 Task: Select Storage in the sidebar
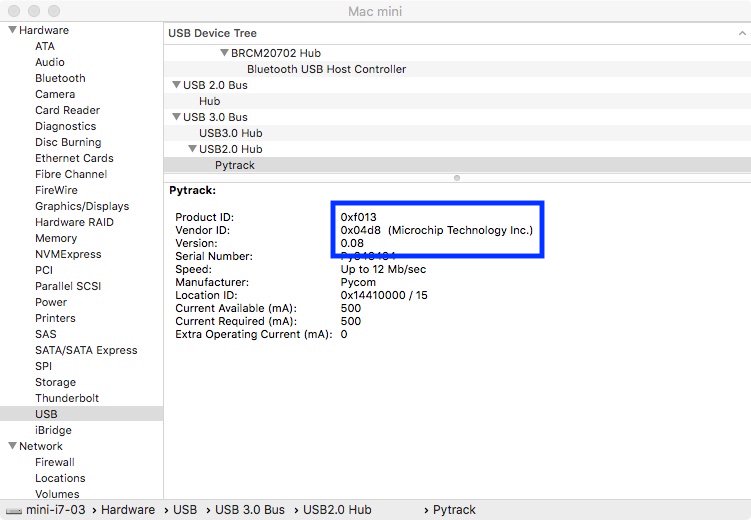(56, 382)
